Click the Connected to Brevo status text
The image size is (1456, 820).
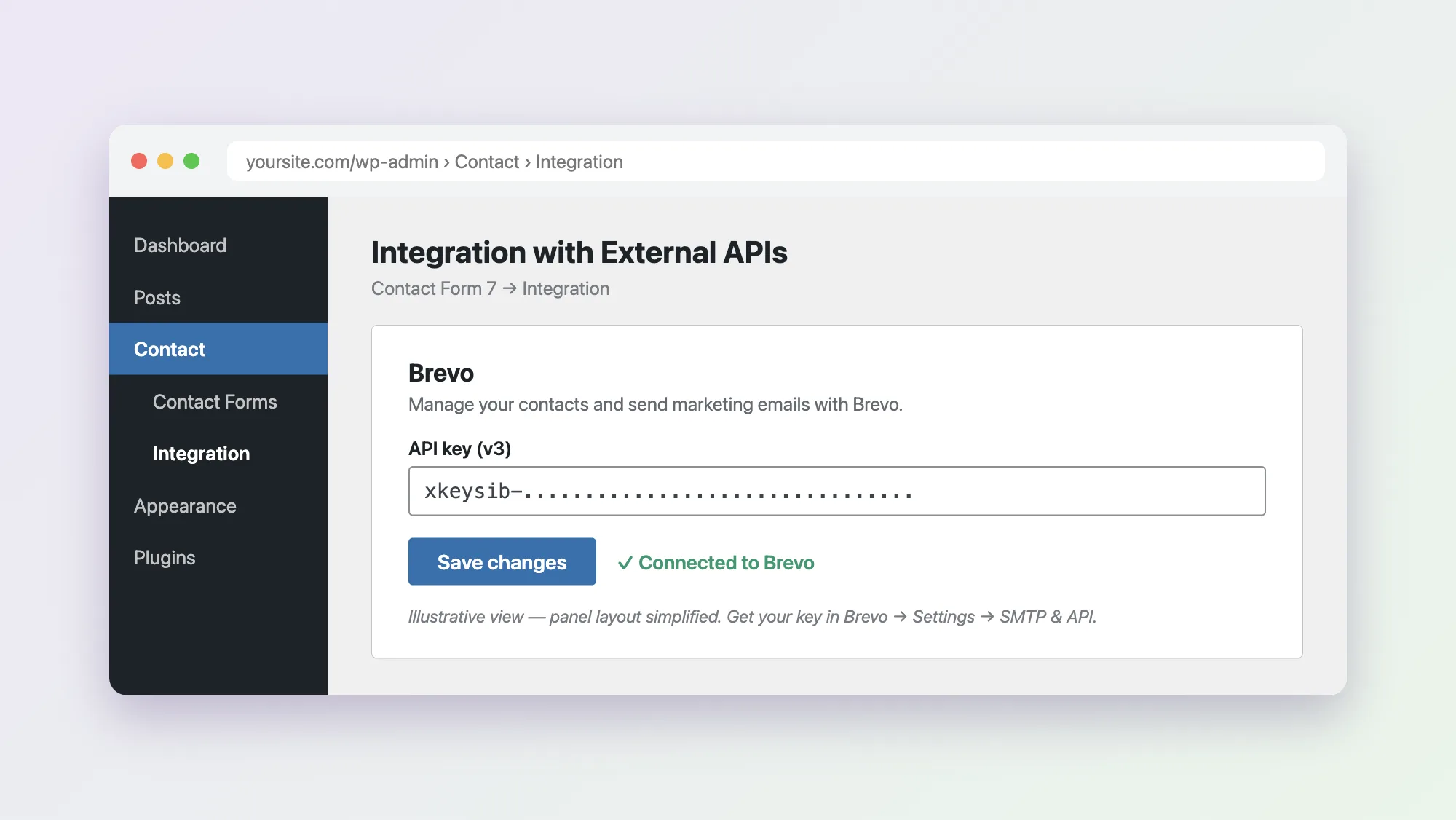726,563
